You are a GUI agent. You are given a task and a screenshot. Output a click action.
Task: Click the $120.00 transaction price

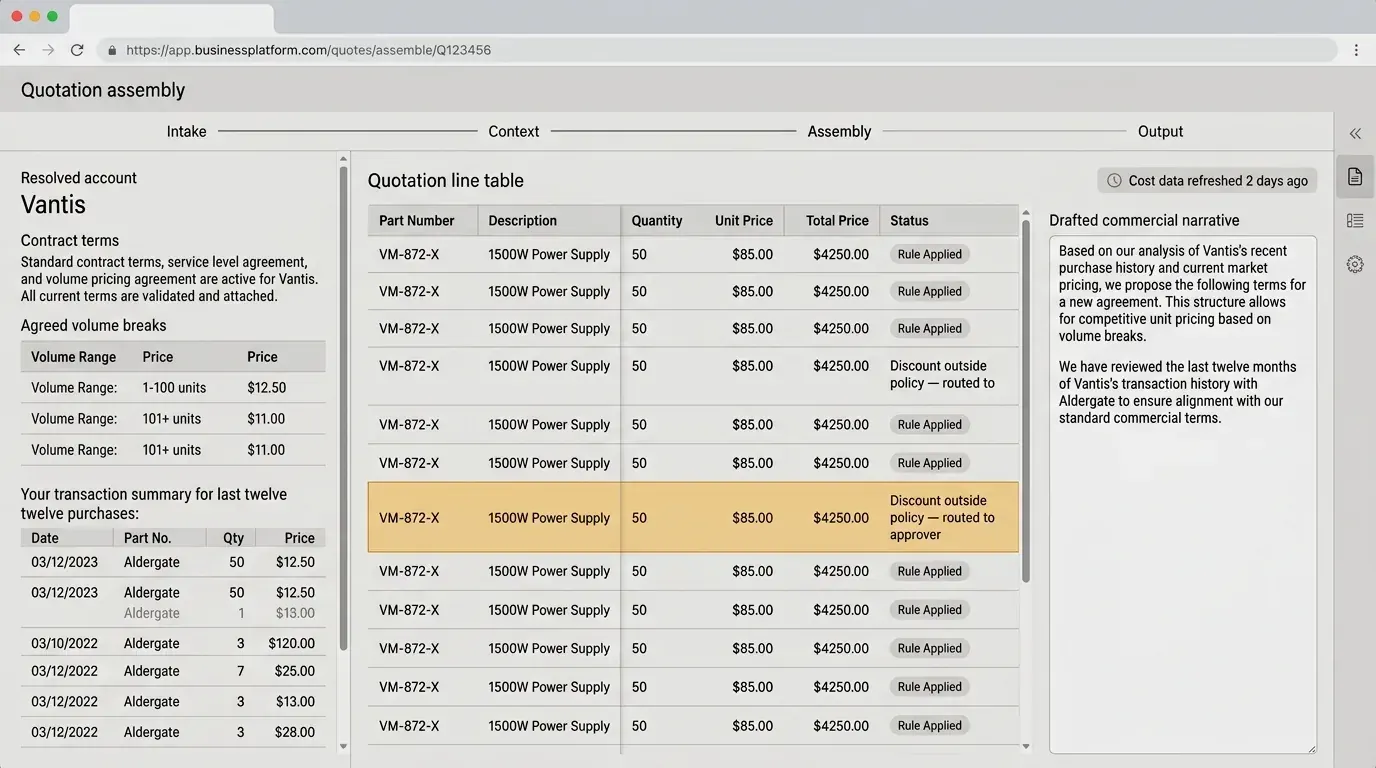click(291, 644)
